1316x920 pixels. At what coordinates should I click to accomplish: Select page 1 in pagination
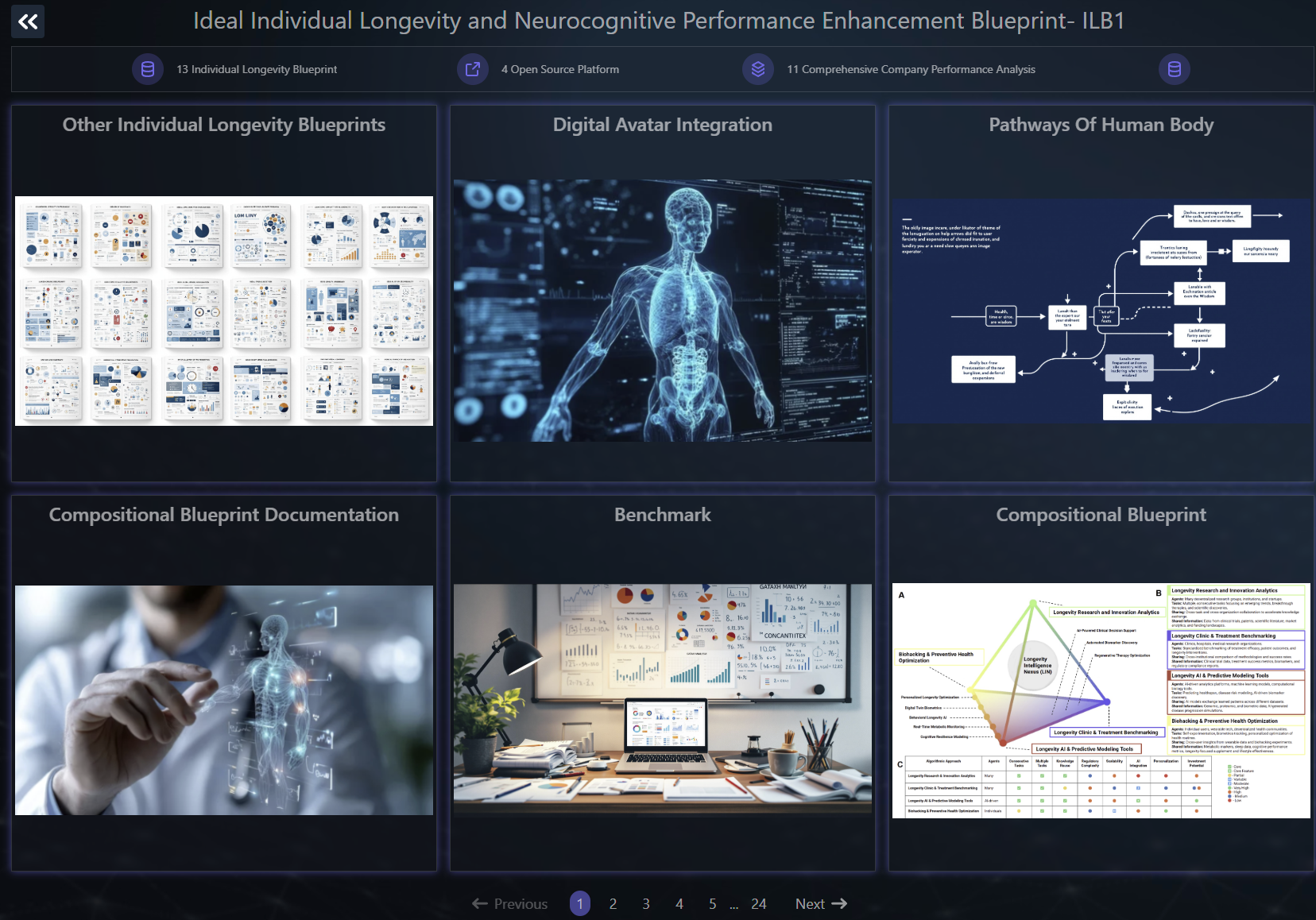[580, 903]
